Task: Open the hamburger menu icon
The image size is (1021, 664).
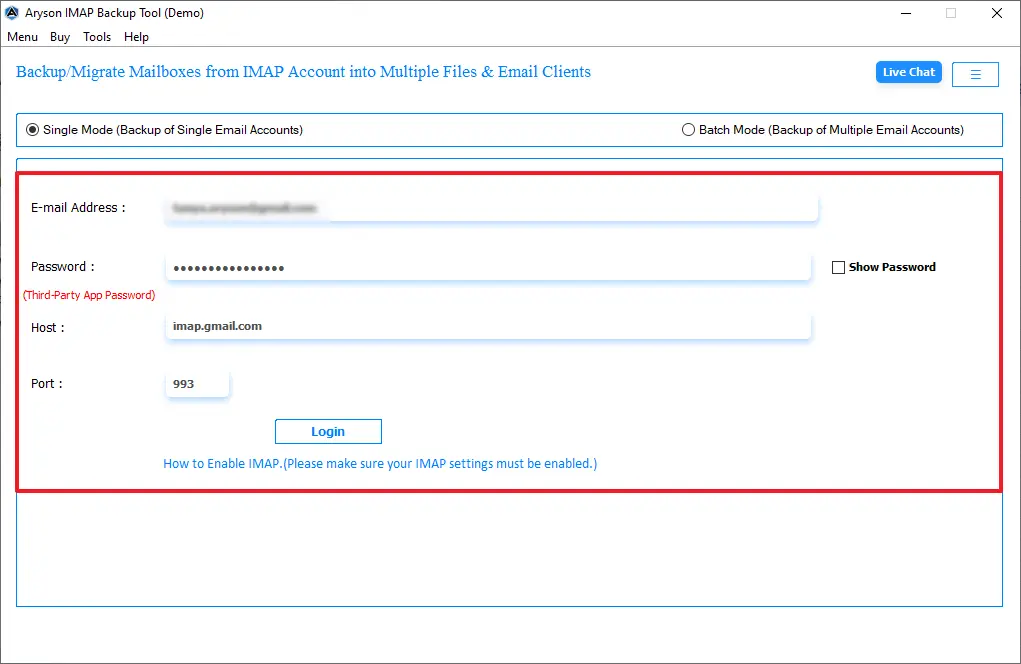Action: (974, 73)
